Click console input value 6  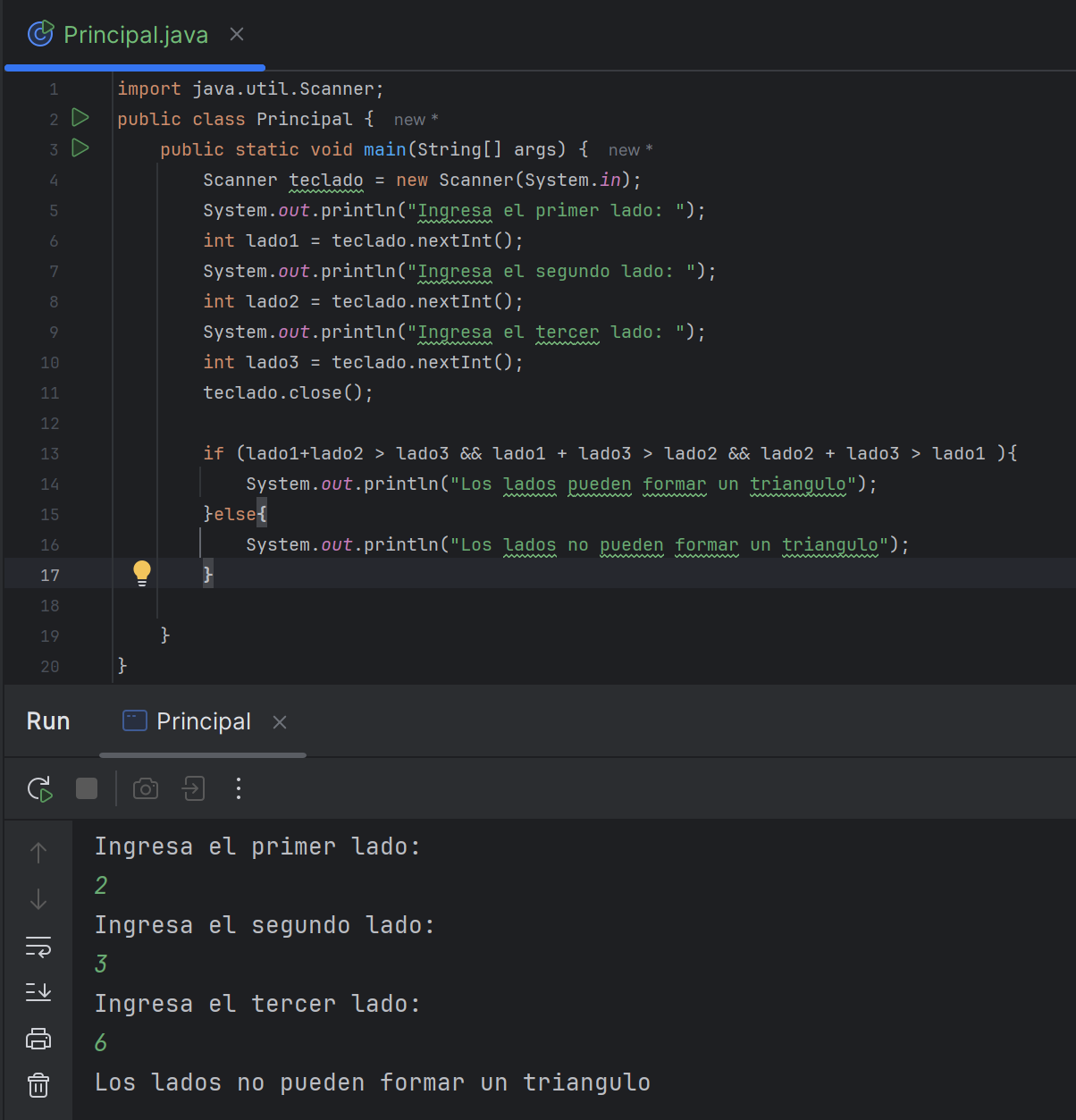click(101, 1043)
